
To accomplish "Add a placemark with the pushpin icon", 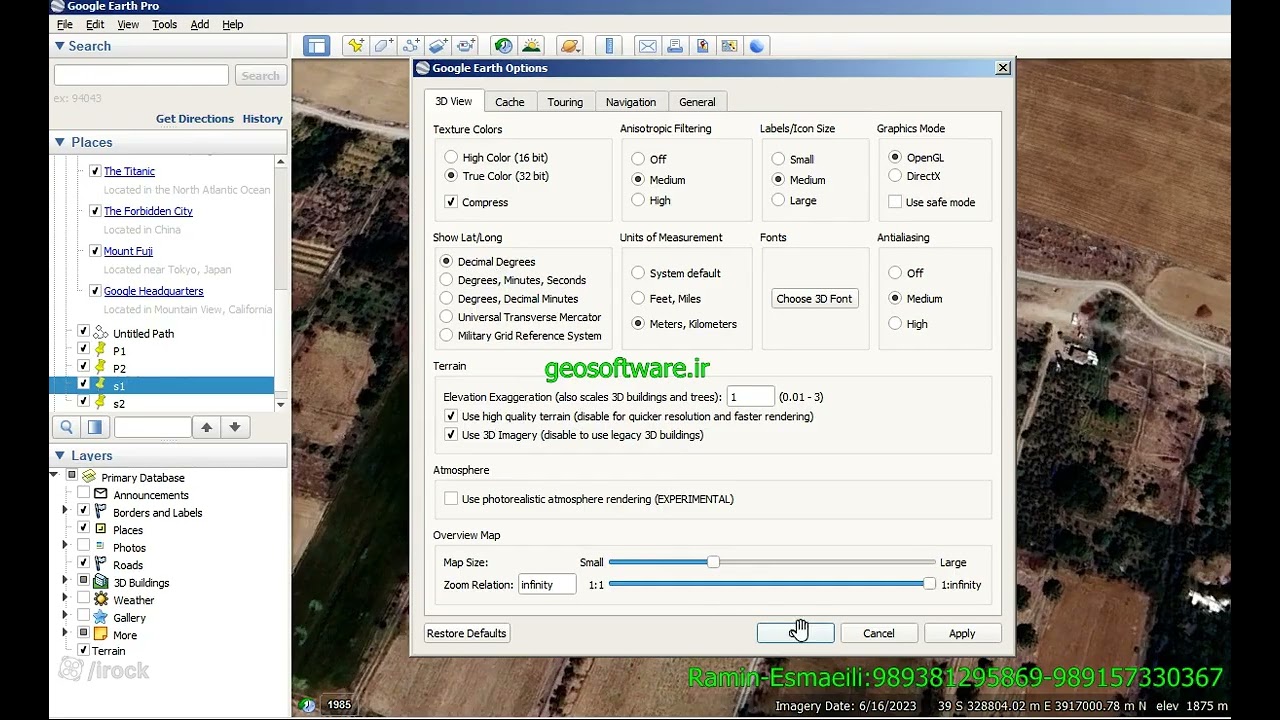I will pos(355,46).
